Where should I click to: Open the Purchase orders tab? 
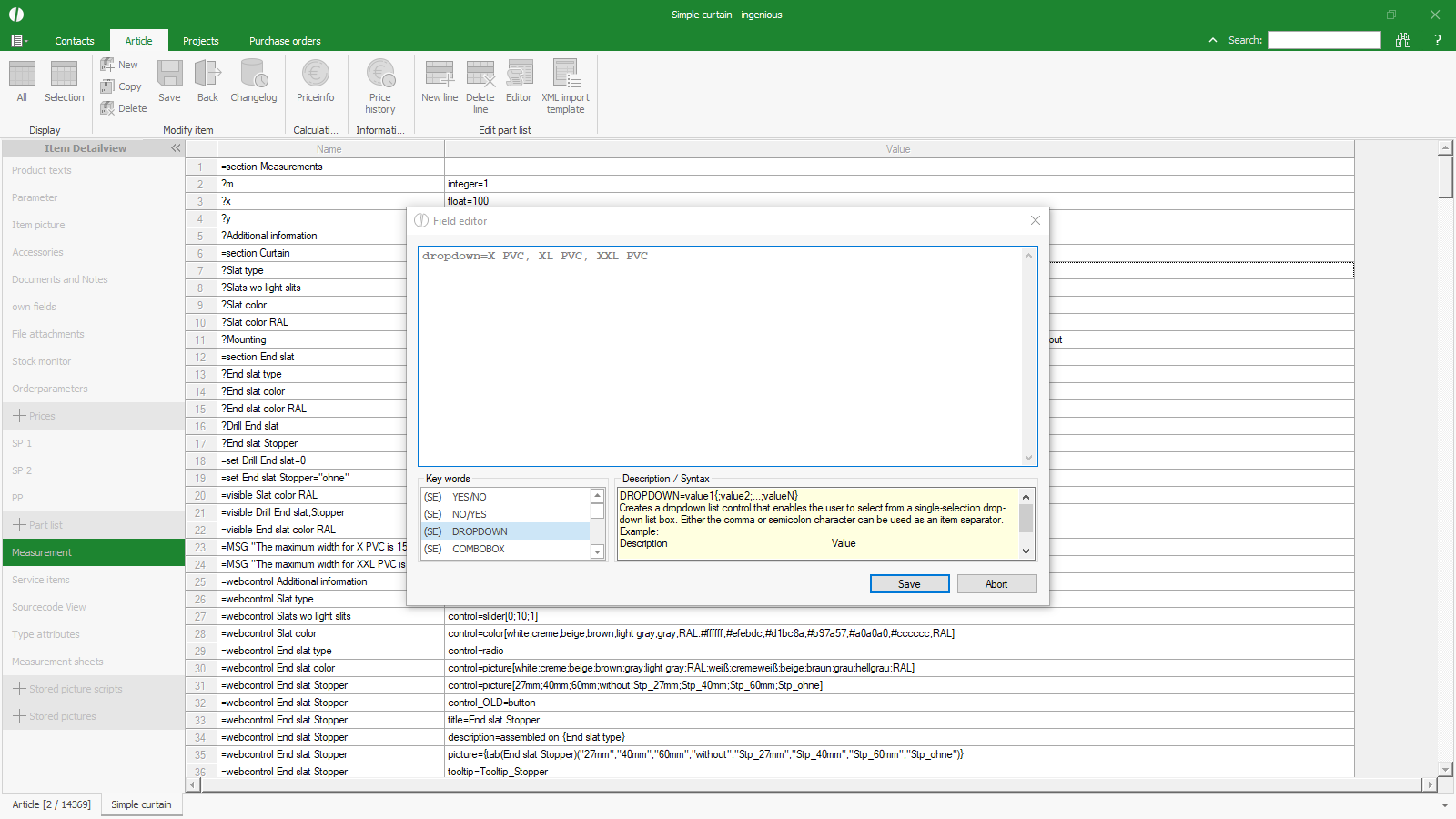[x=285, y=41]
